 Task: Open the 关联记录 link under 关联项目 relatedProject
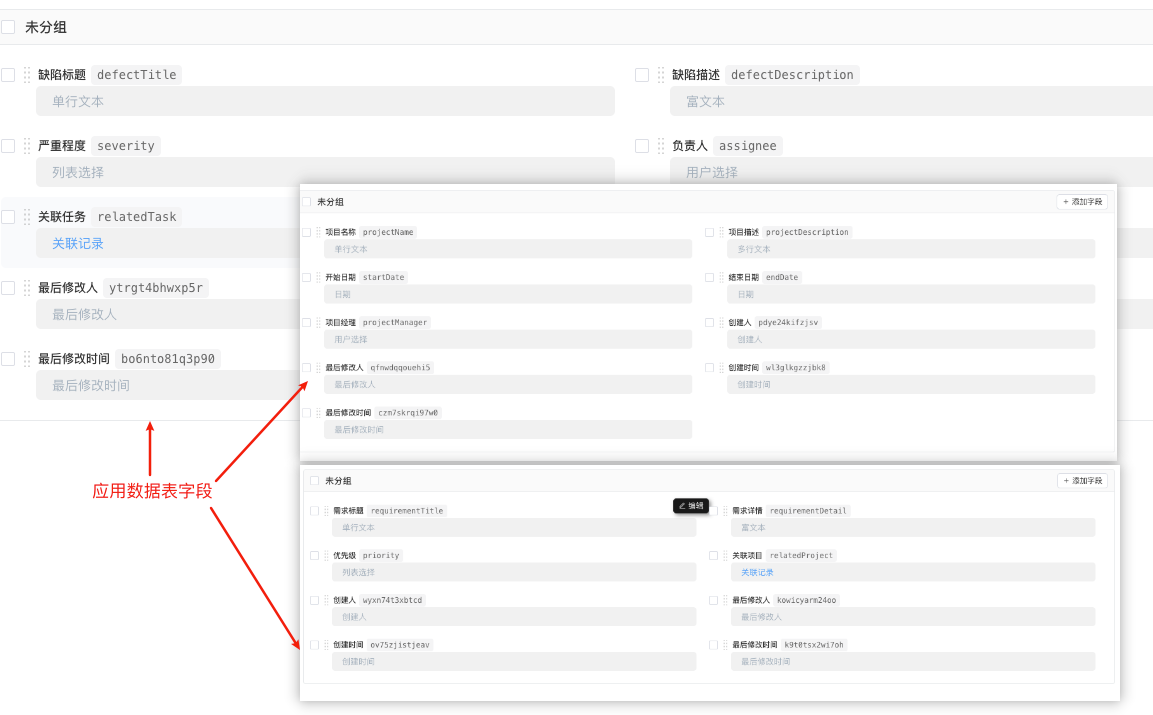pyautogui.click(x=757, y=572)
